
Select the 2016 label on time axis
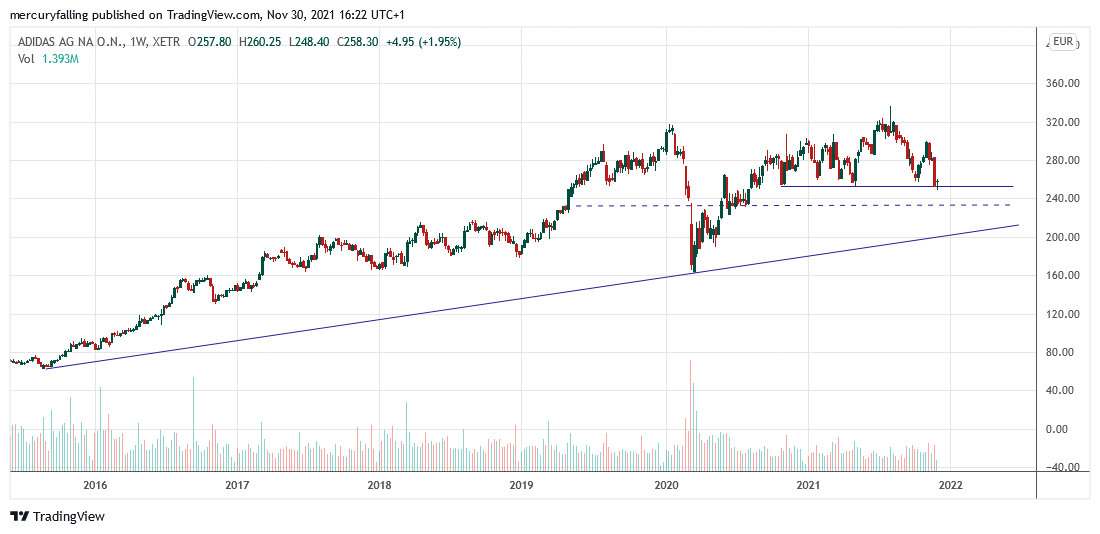coord(95,486)
